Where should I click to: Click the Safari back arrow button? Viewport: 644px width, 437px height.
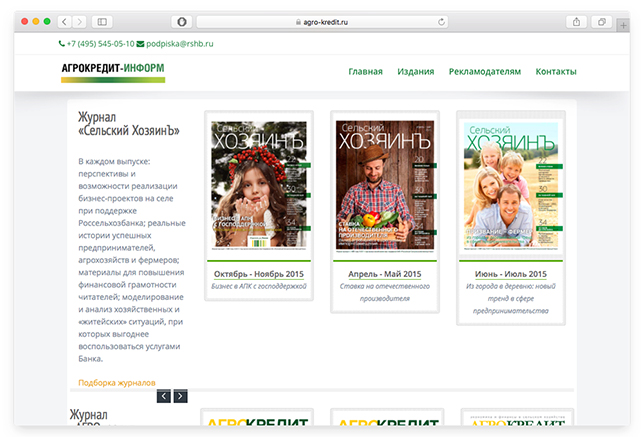pyautogui.click(x=64, y=22)
